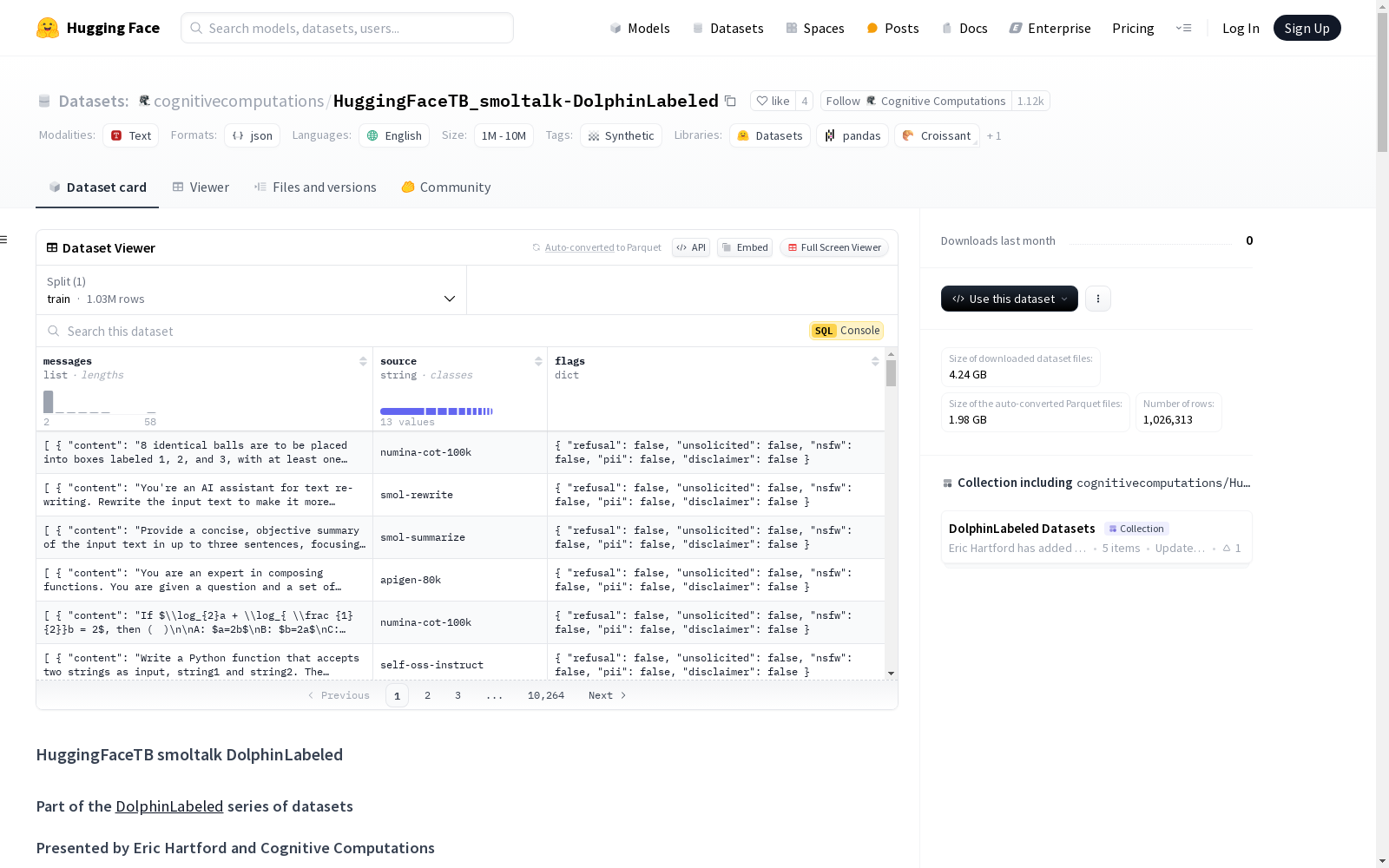Sort the flags column using its arrows

(x=875, y=361)
